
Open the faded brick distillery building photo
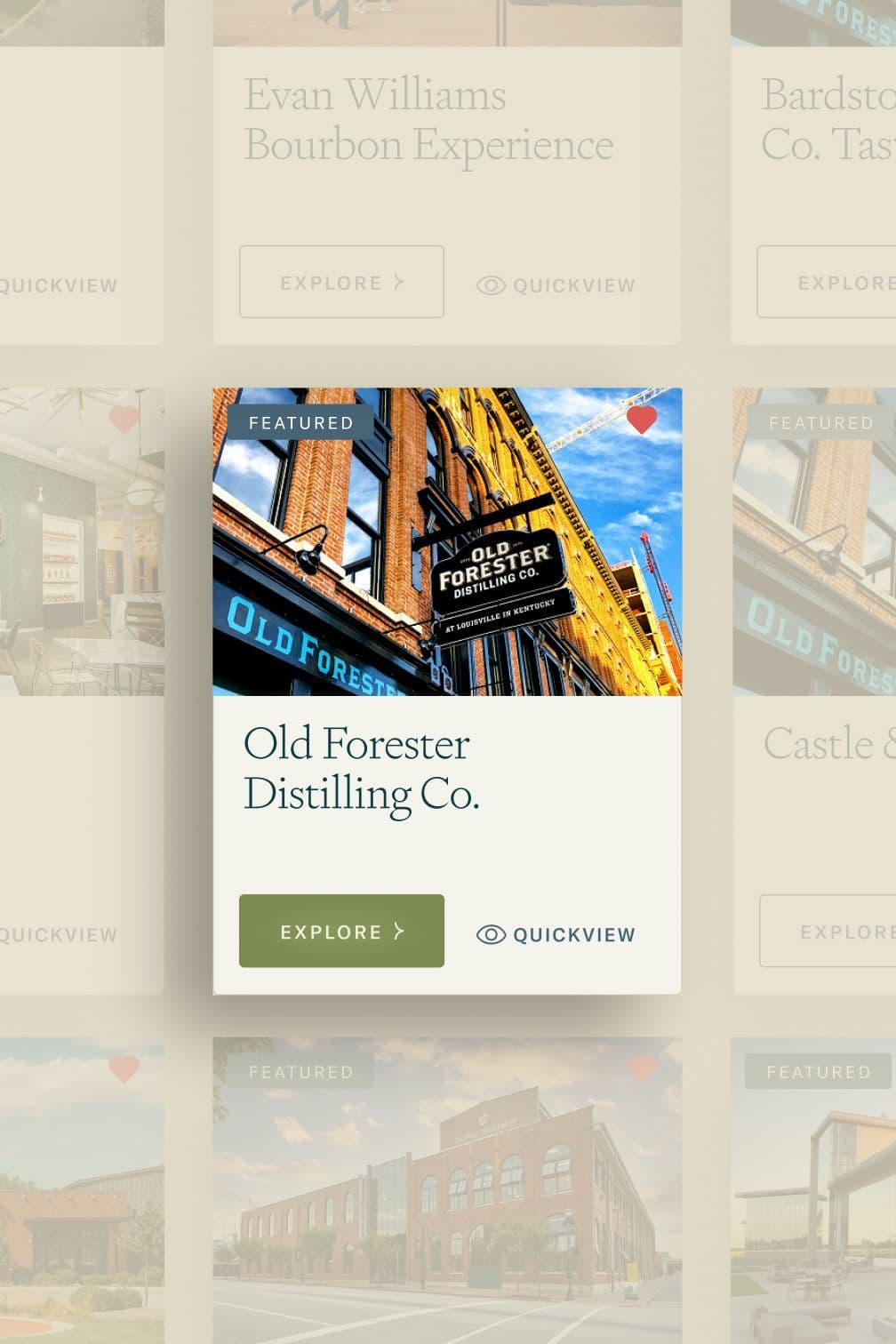tap(447, 1190)
